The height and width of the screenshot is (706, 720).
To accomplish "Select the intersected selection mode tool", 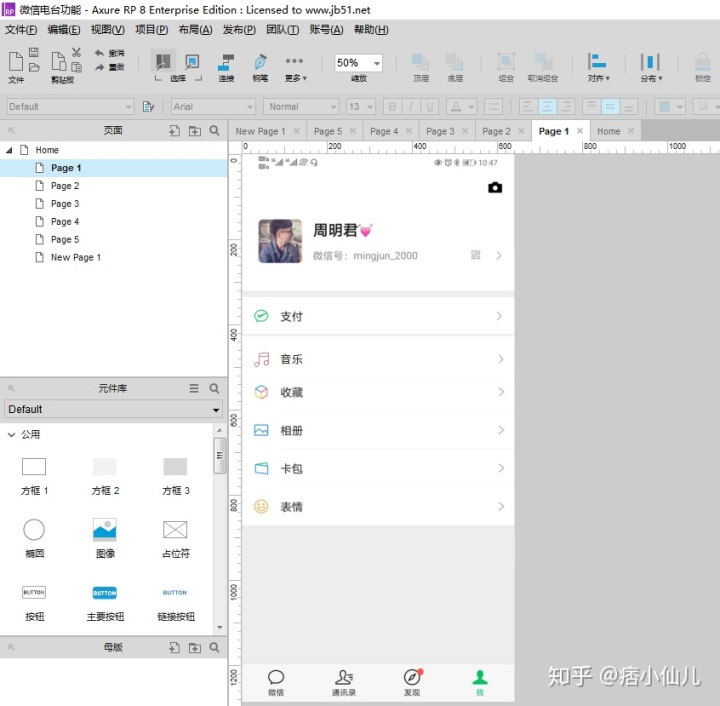I will point(163,61).
